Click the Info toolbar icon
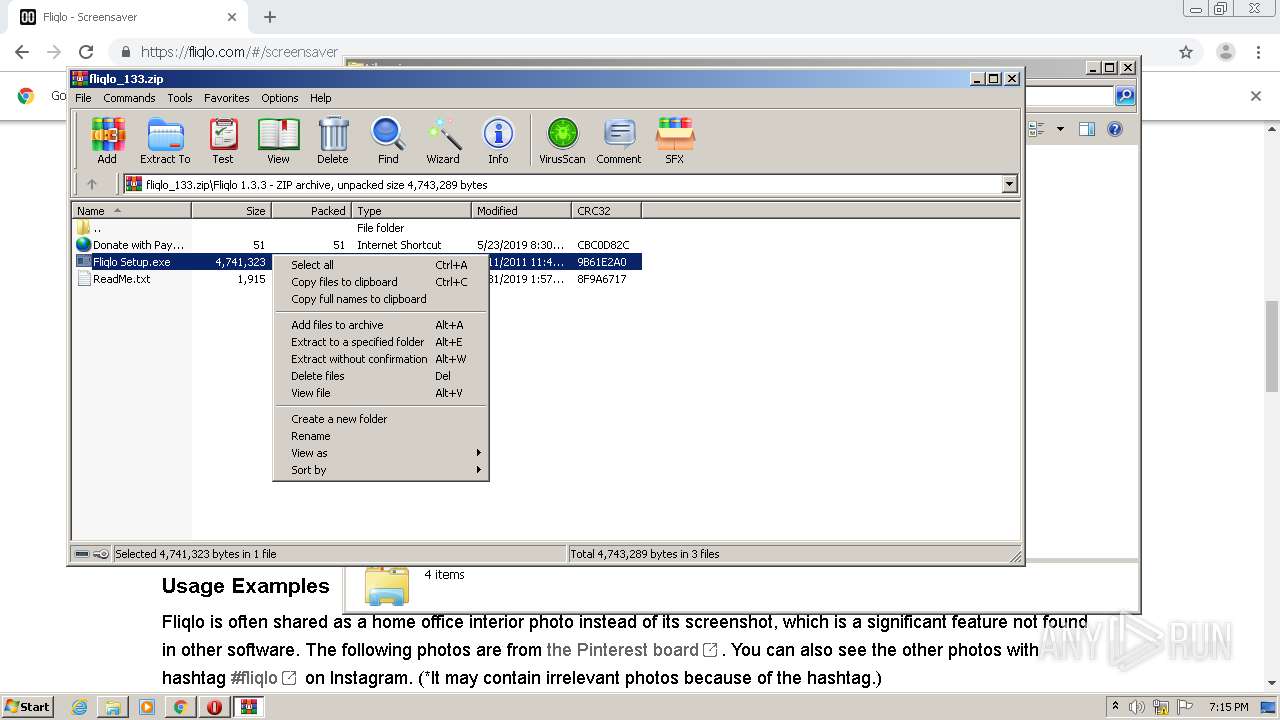Screen dimensions: 1280x720 tap(498, 140)
